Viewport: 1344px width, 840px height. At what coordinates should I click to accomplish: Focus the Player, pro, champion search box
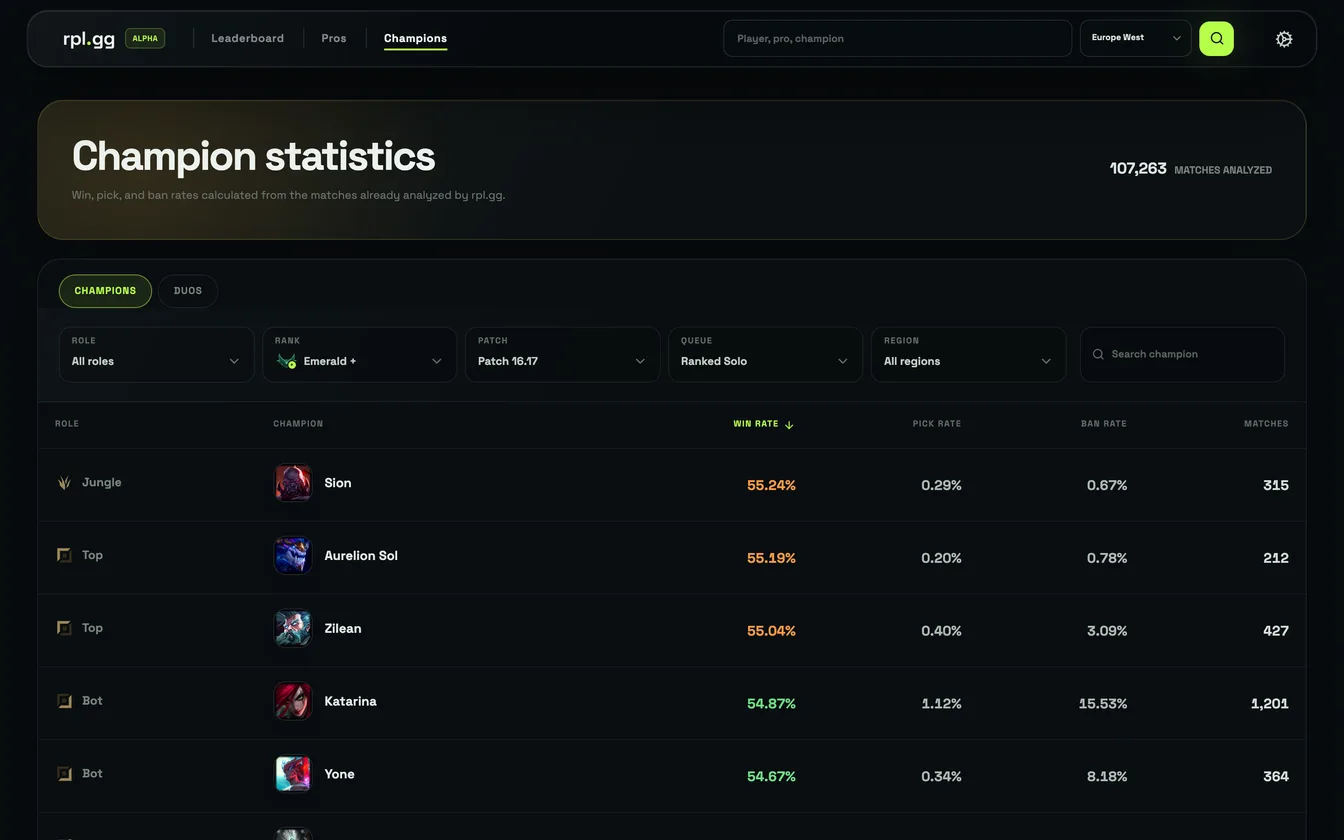point(897,38)
